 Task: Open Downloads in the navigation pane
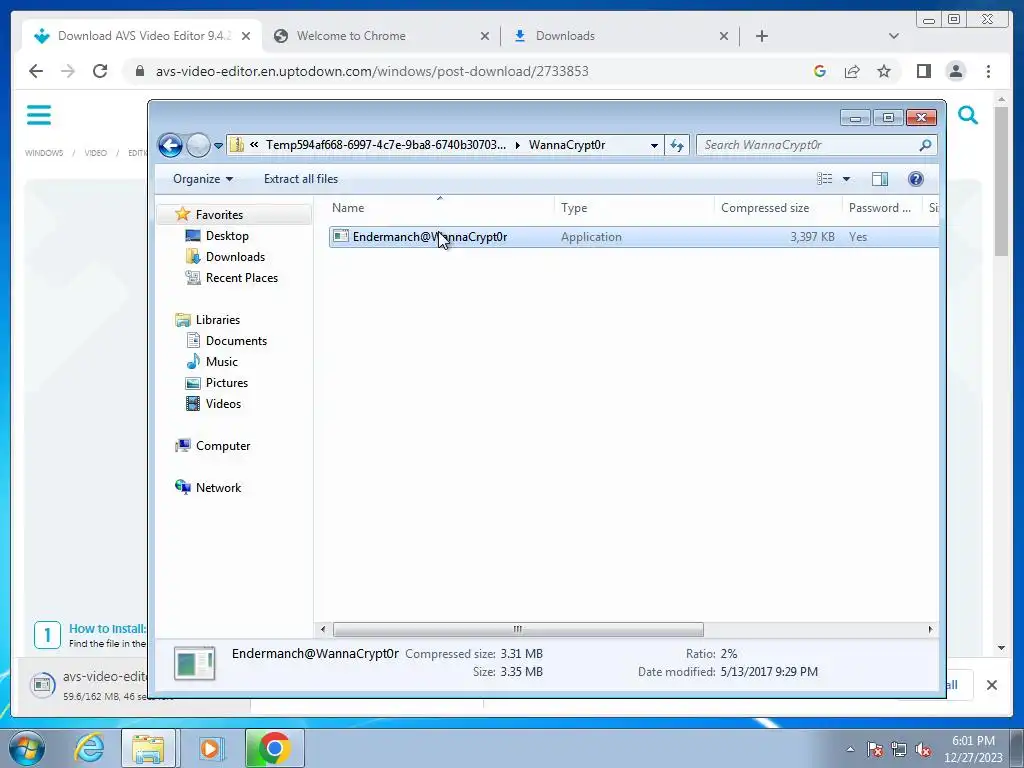pos(235,257)
